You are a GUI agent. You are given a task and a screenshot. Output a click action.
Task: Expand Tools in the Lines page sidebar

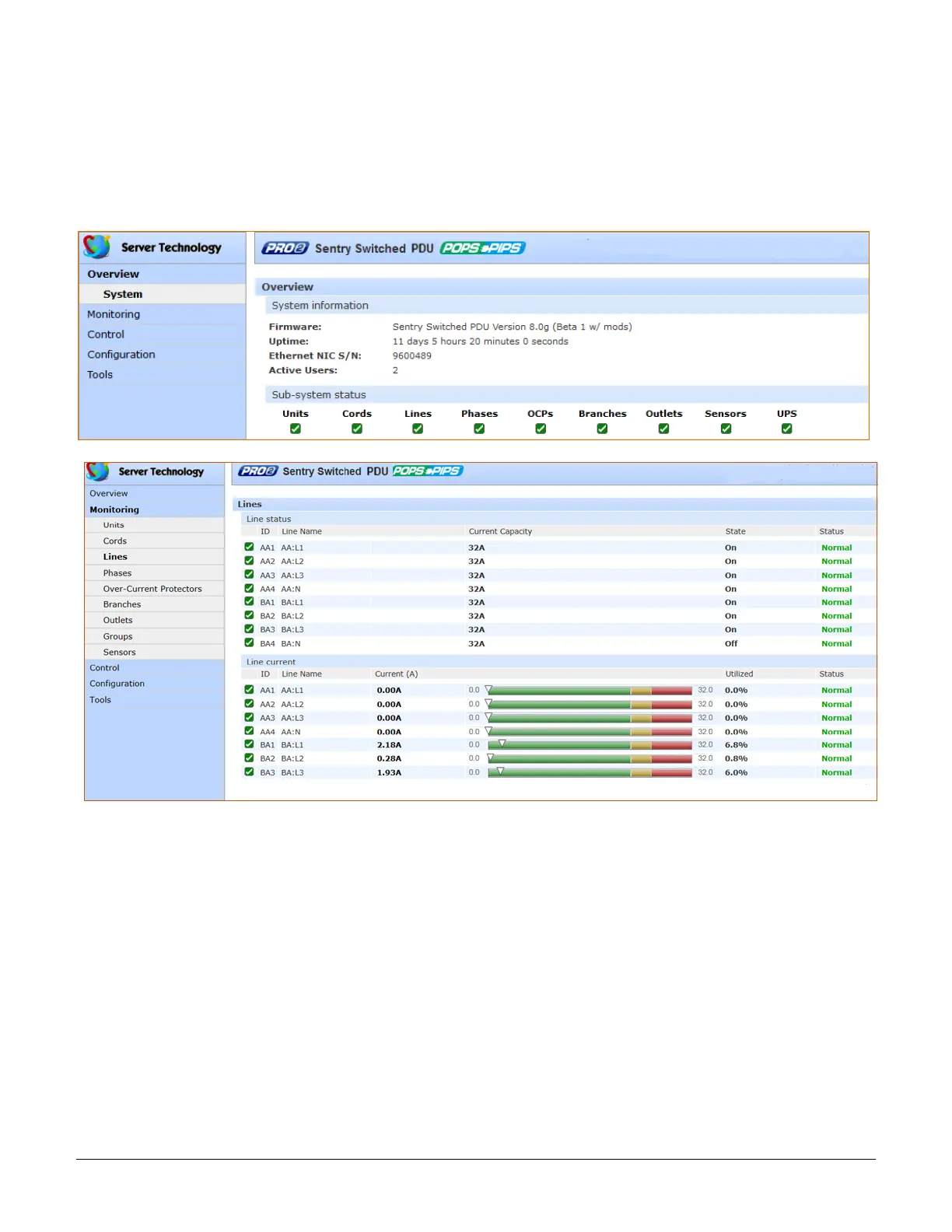(x=100, y=700)
